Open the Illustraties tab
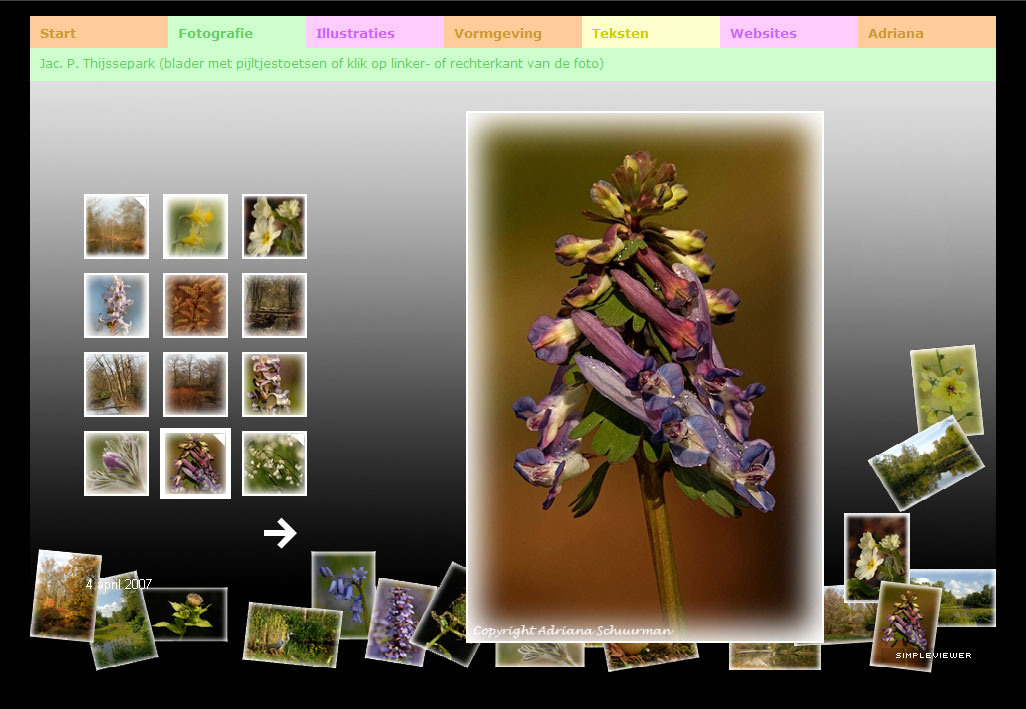 click(375, 33)
